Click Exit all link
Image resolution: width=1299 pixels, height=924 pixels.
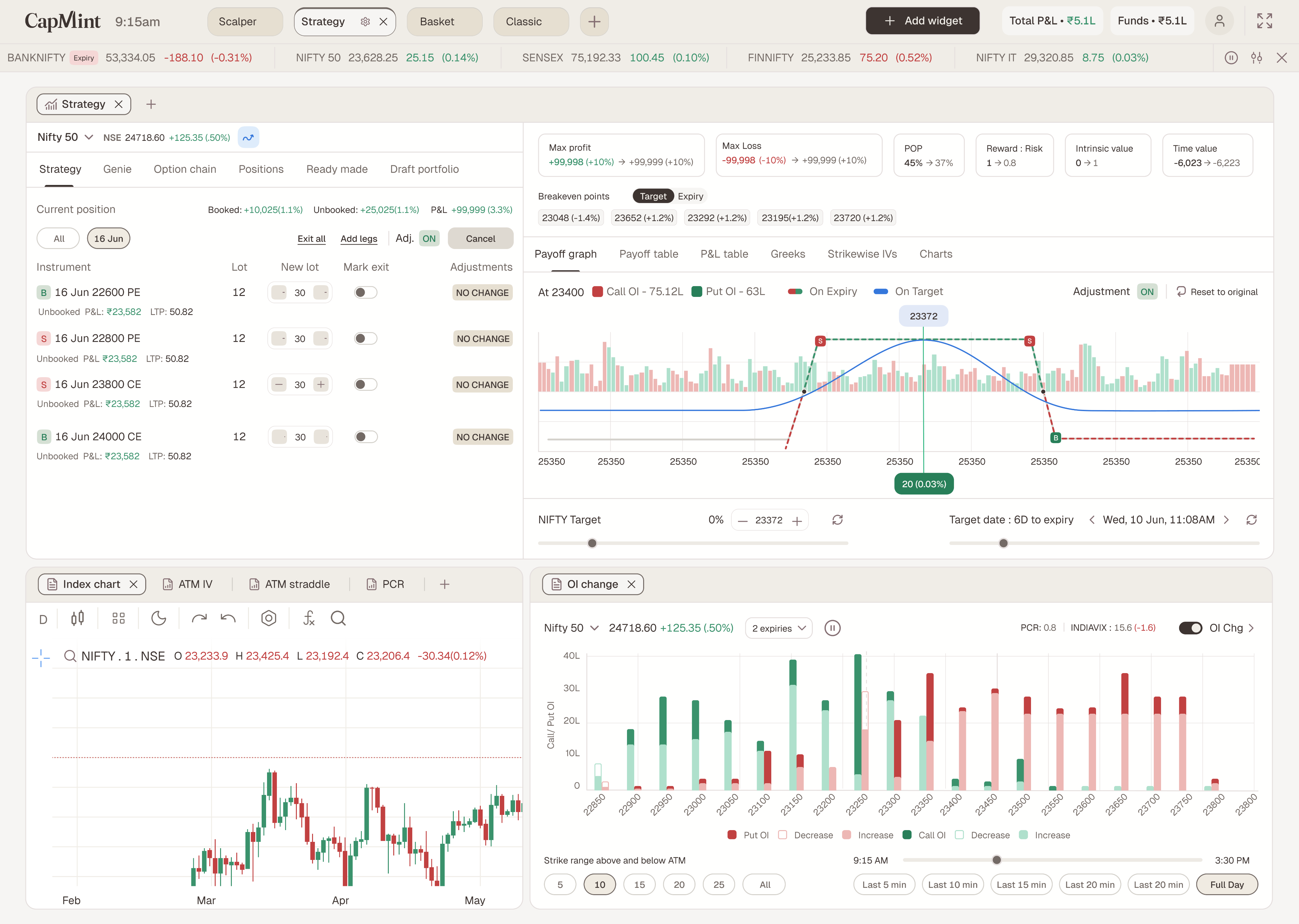coord(312,239)
